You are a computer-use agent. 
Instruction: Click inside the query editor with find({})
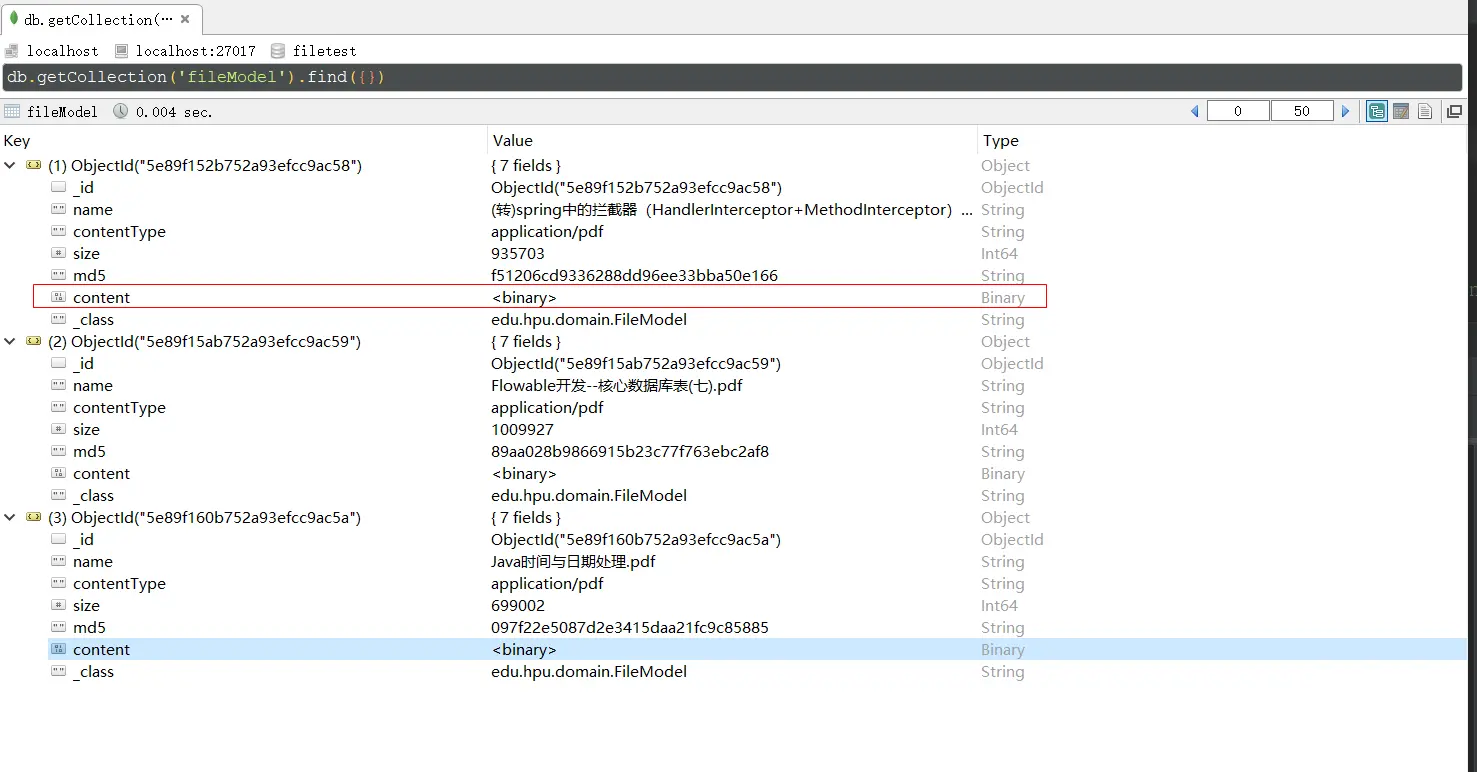[x=734, y=77]
